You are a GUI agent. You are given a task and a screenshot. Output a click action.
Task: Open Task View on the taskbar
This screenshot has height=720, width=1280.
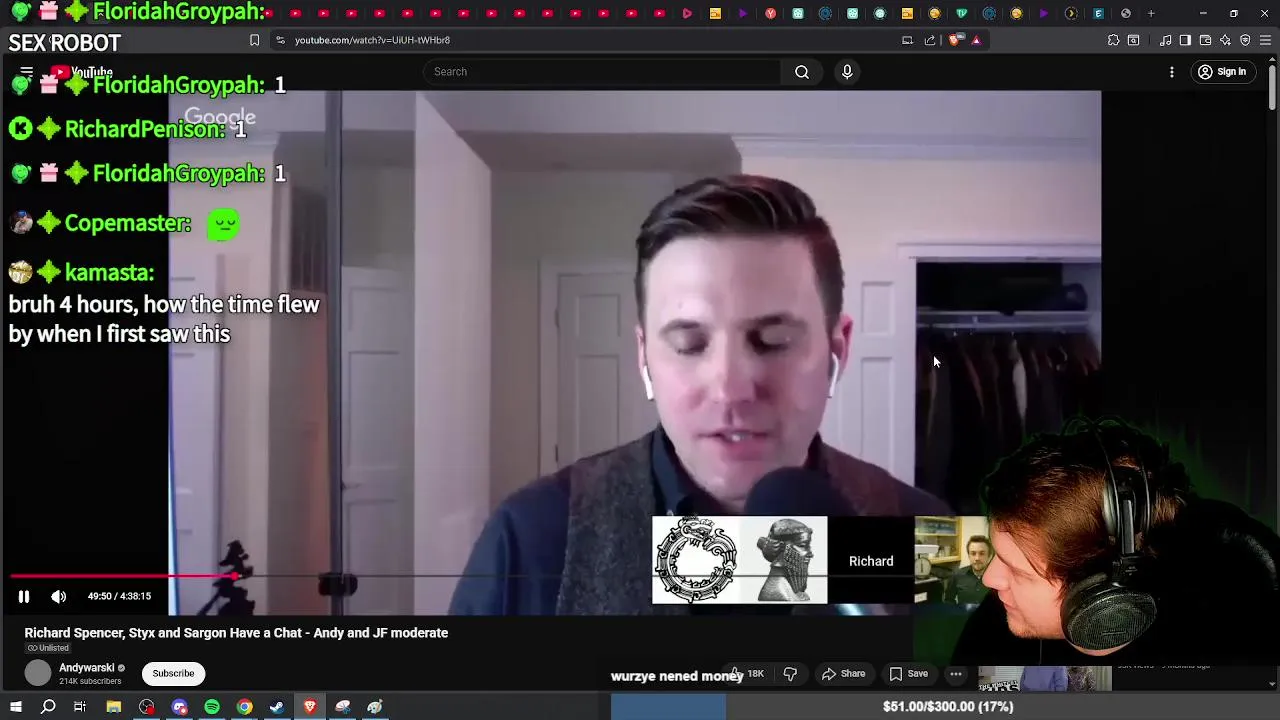[80, 707]
